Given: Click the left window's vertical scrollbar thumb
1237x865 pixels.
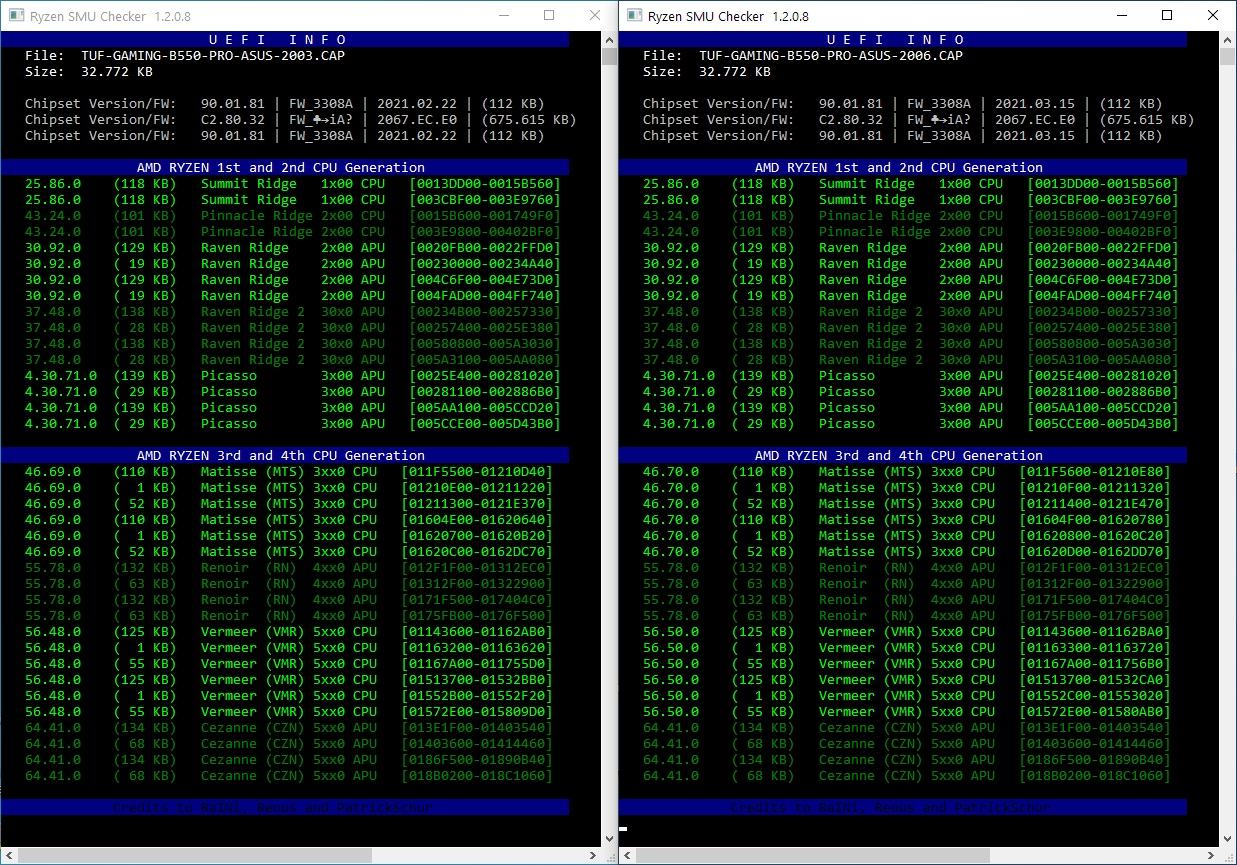Looking at the screenshot, I should 609,56.
